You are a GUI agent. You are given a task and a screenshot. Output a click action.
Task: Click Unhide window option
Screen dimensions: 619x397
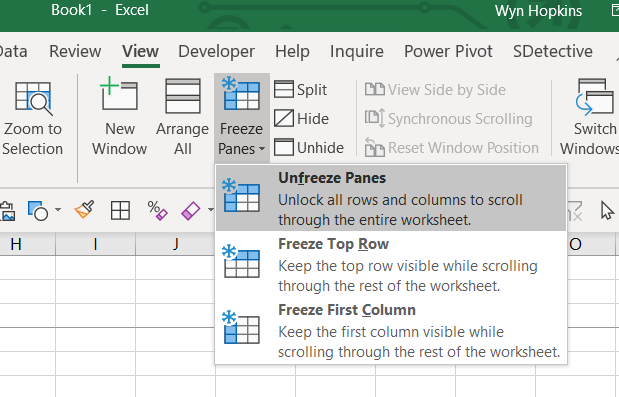pyautogui.click(x=309, y=148)
